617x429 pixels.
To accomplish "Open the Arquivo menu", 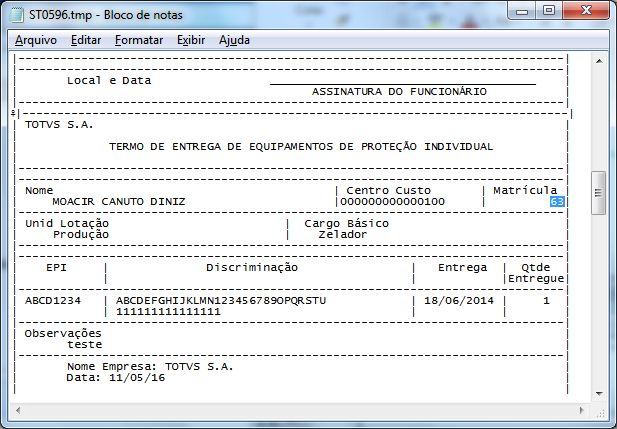I will [x=36, y=40].
